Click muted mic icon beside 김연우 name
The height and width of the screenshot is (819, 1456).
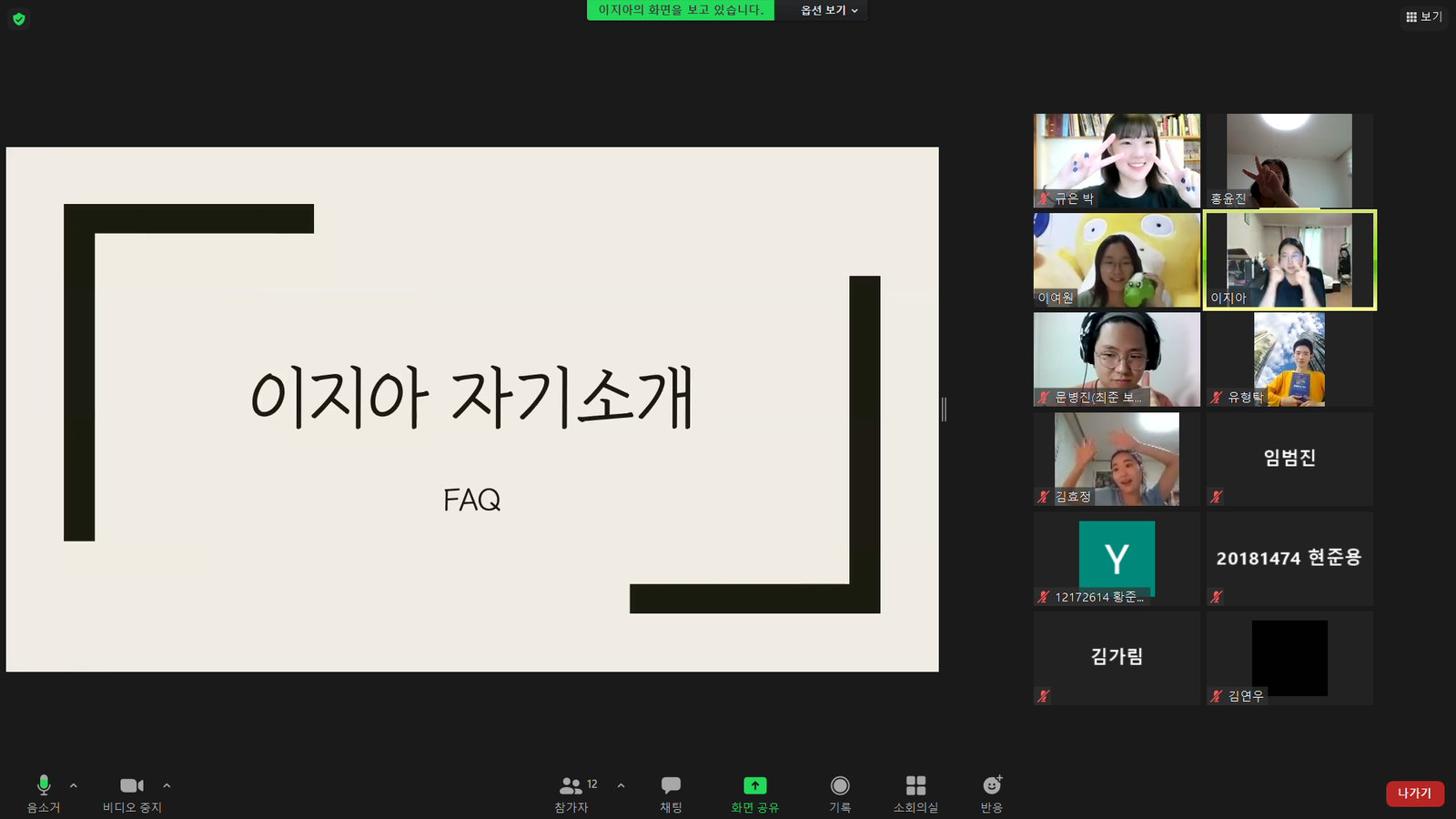pyautogui.click(x=1217, y=696)
